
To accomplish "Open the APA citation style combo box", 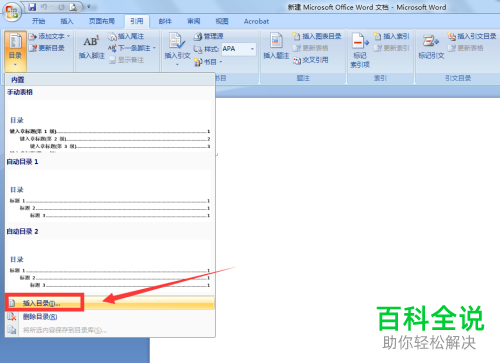I will click(238, 49).
